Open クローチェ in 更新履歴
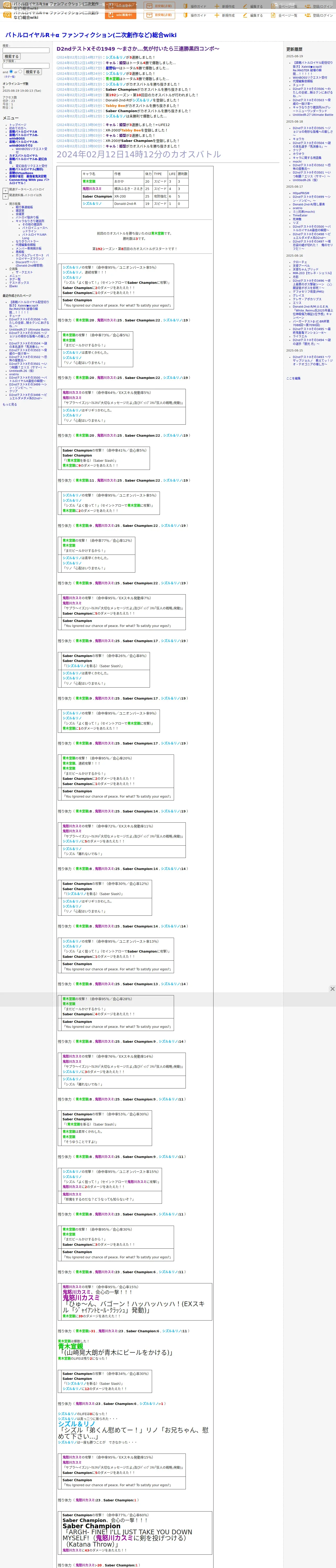 (x=300, y=262)
